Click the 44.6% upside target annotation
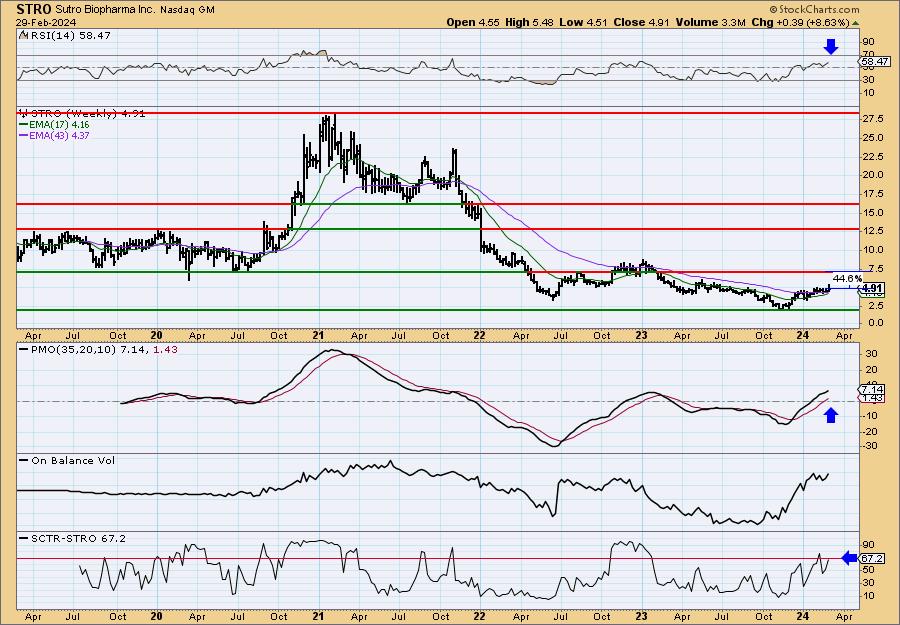This screenshot has height=625, width=900. (847, 278)
